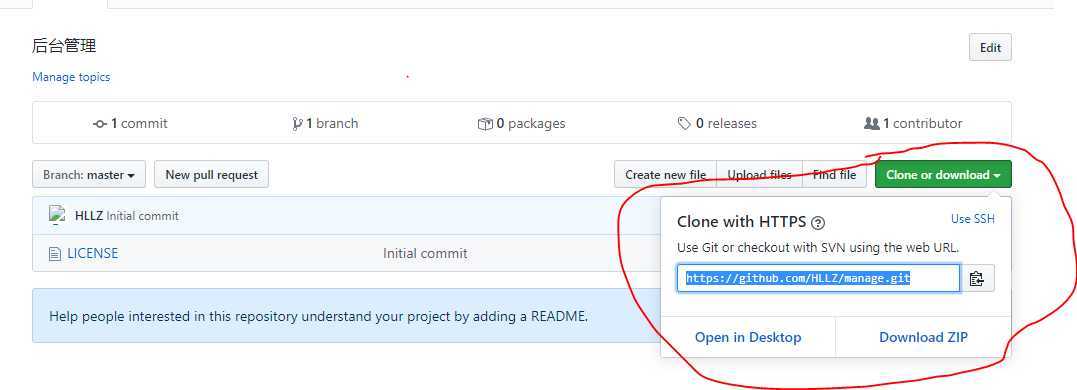Select the clone URL text field
This screenshot has width=1077, height=390.
[818, 278]
